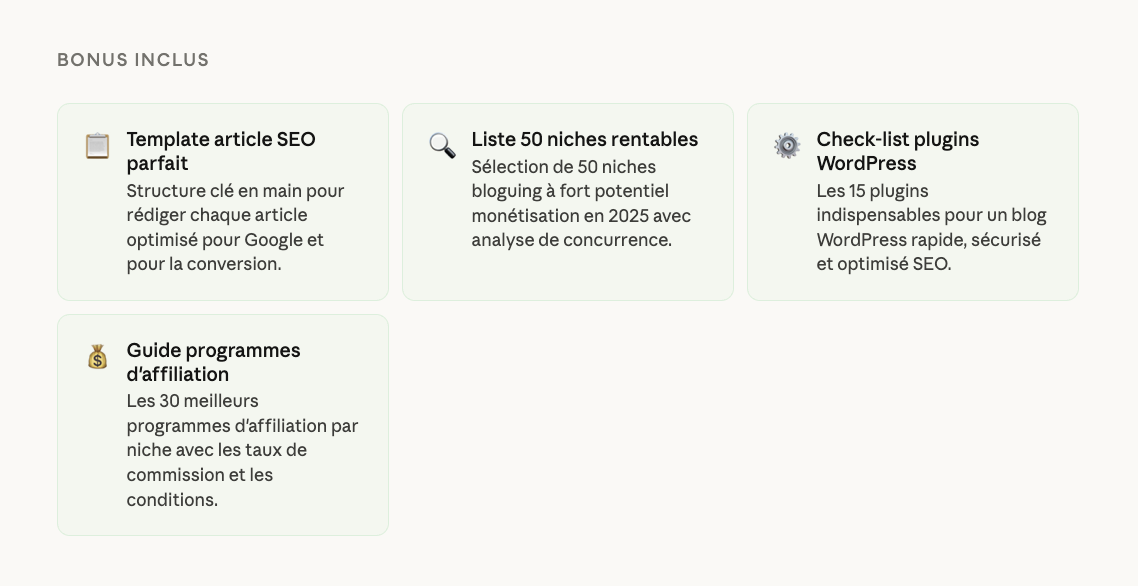This screenshot has height=586, width=1138.
Task: Open the Guide programmes d'affiliation title
Action: (x=213, y=362)
